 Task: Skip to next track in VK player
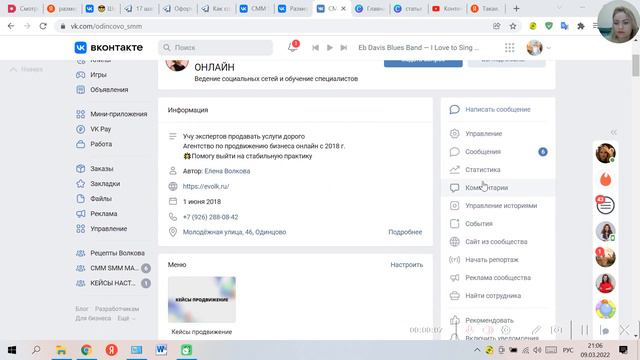click(344, 48)
